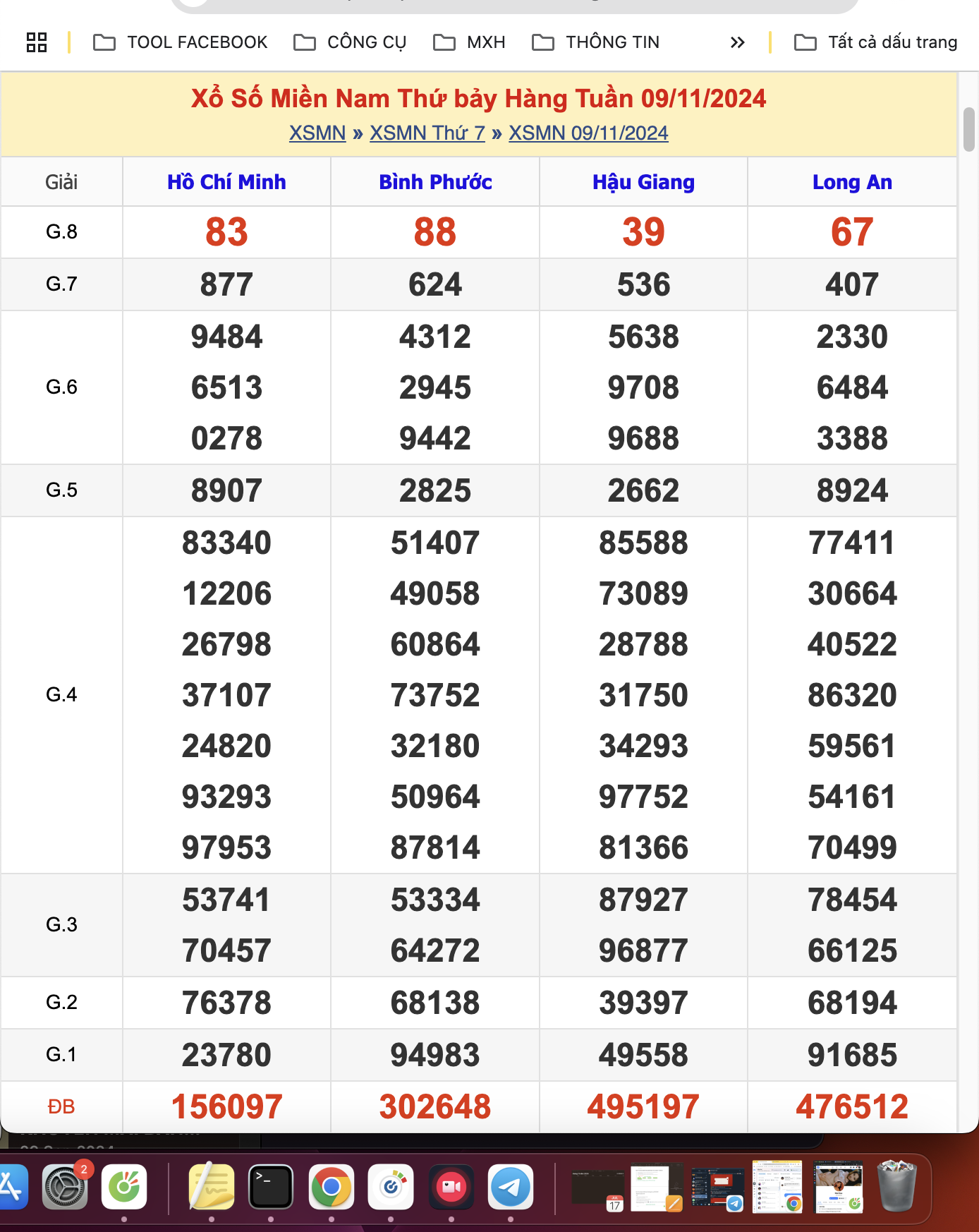
Task: Follow the XSMN 09/11/2024 link
Action: (588, 133)
